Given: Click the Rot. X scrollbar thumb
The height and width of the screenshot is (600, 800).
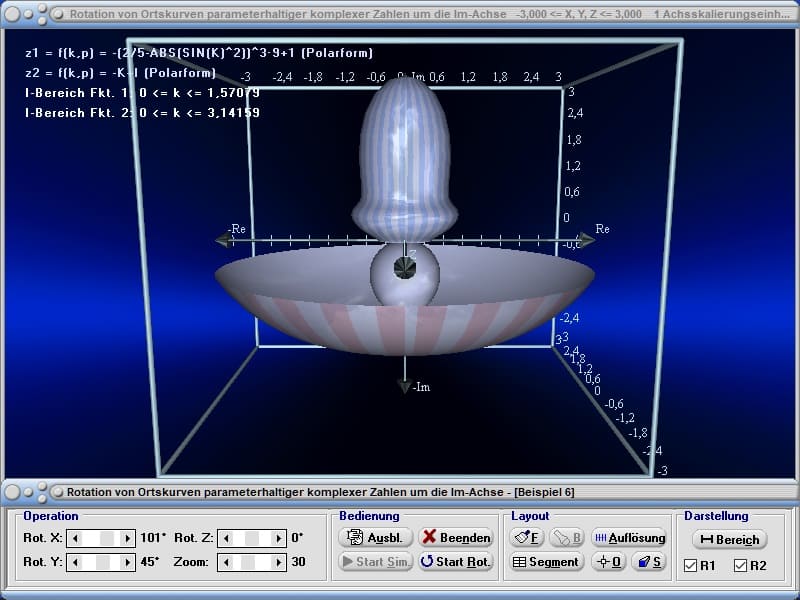Looking at the screenshot, I should [107, 538].
